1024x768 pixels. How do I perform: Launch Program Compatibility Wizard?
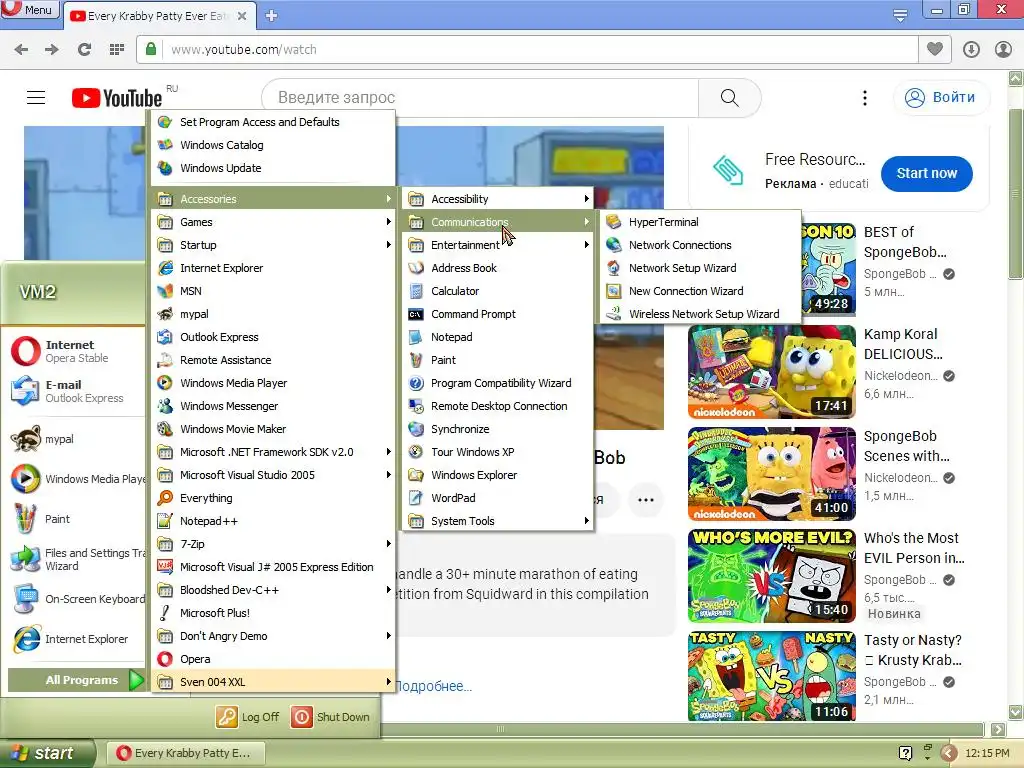tap(498, 383)
